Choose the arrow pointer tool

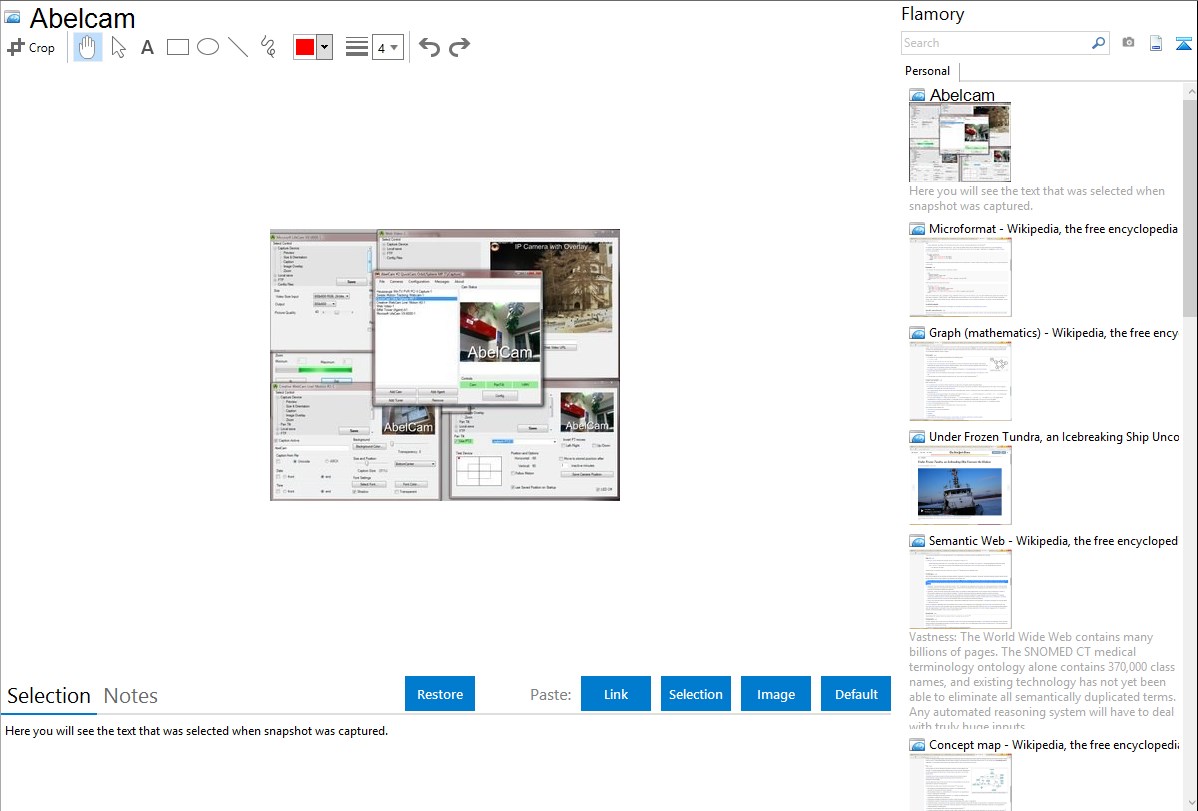click(118, 47)
